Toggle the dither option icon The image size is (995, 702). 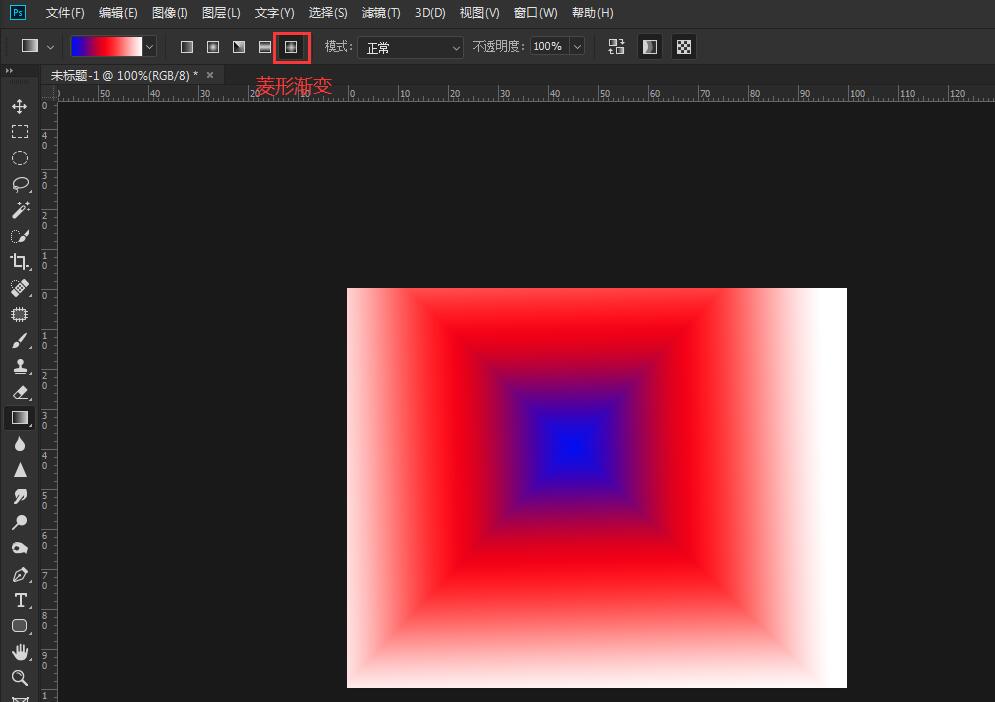[650, 46]
